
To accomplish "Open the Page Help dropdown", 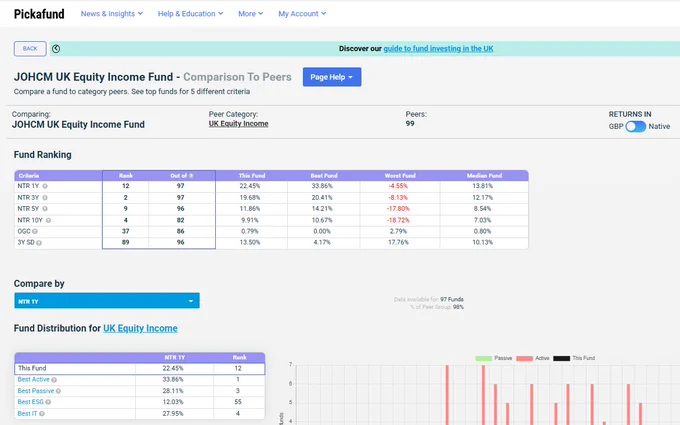I will pos(332,77).
